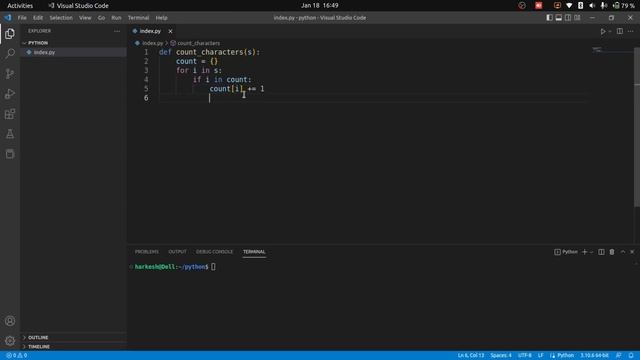The height and width of the screenshot is (360, 640).
Task: Open Explorer Views and More Actions ellipsis
Action: pyautogui.click(x=117, y=31)
